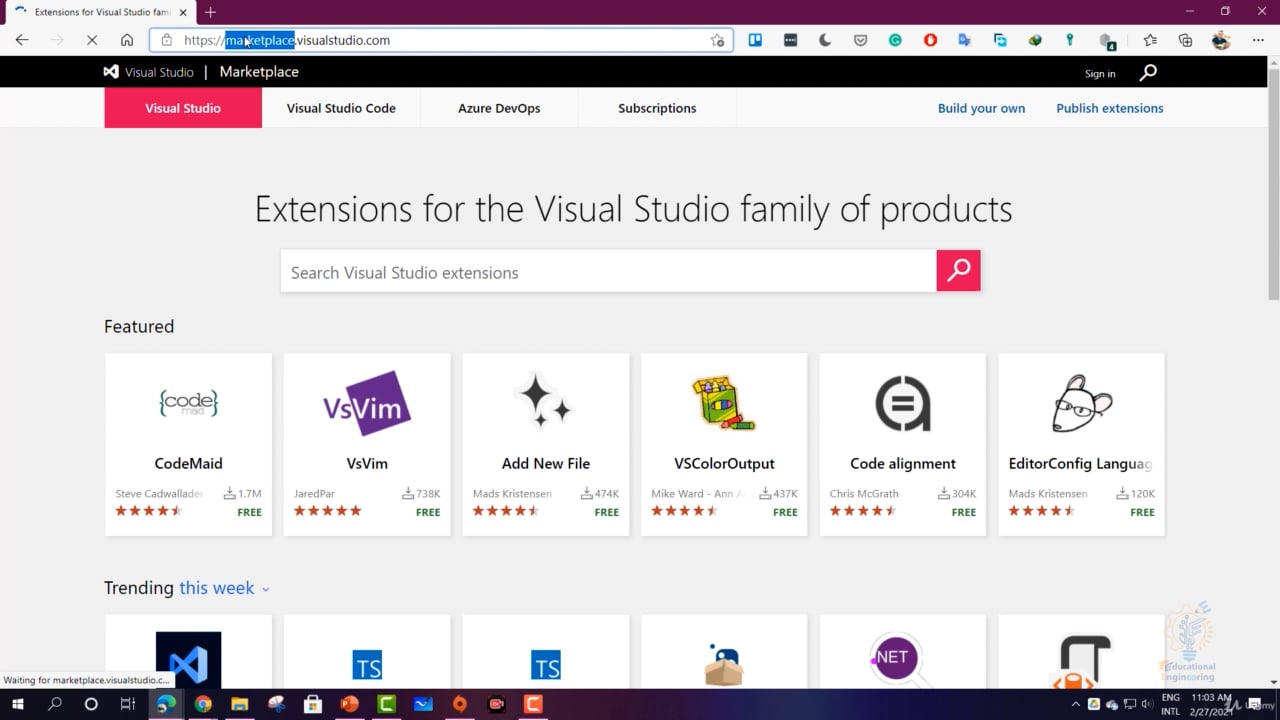This screenshot has height=720, width=1280.
Task: Open the volume control in system tray
Action: (1146, 704)
